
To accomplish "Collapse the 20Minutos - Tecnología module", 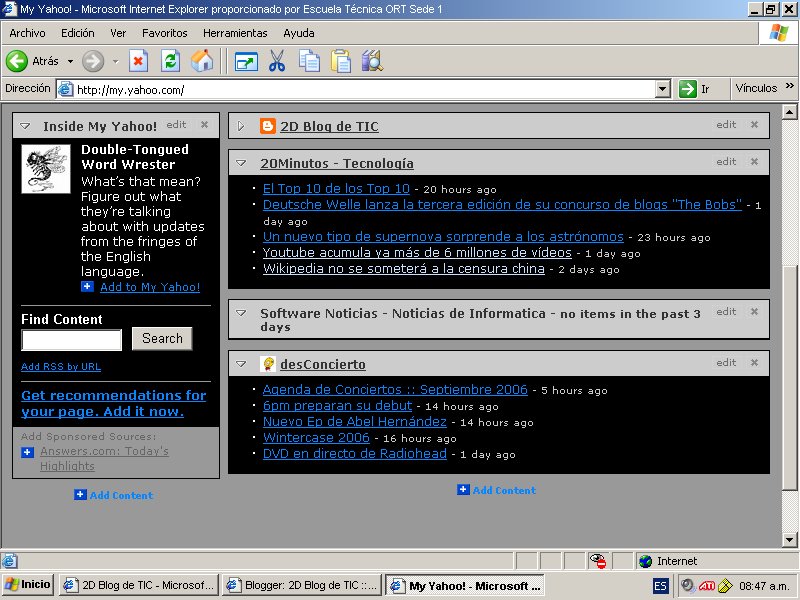I will click(x=241, y=163).
